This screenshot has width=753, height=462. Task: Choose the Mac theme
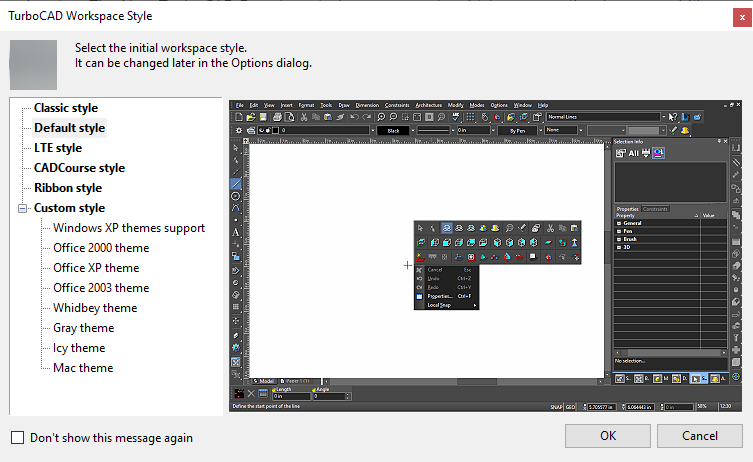point(83,368)
